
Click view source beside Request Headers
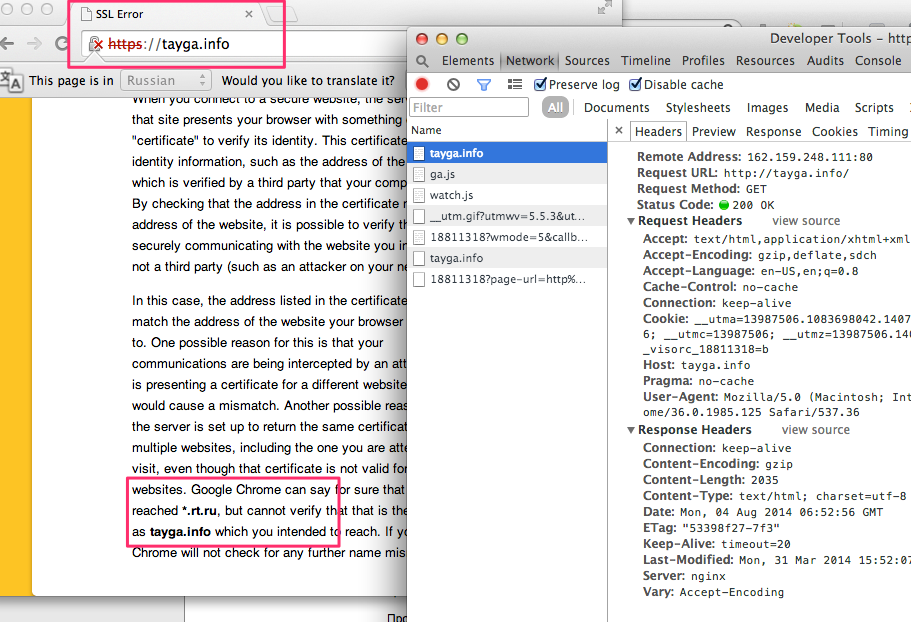tap(806, 221)
